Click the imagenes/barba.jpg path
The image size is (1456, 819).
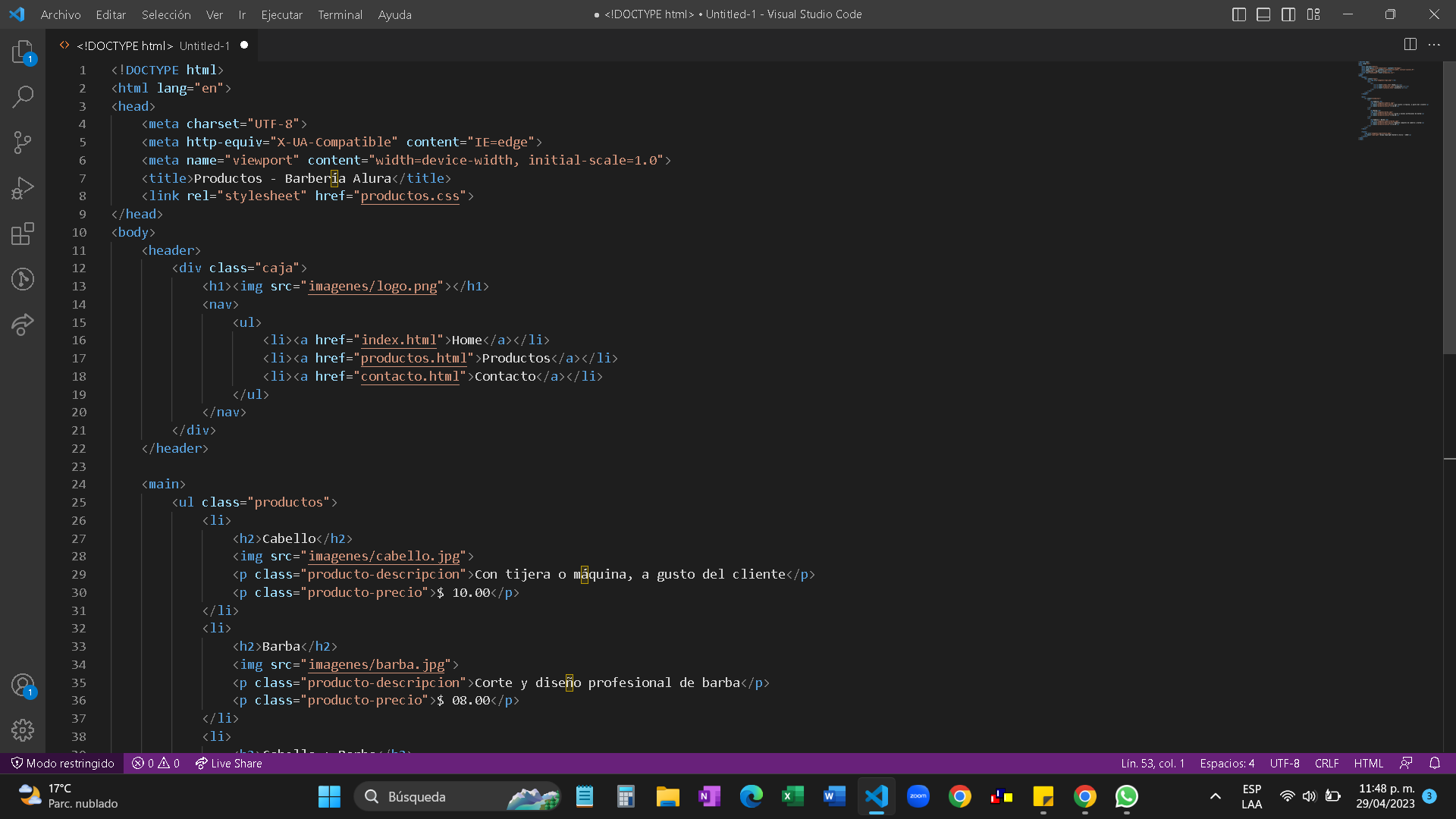tap(376, 665)
